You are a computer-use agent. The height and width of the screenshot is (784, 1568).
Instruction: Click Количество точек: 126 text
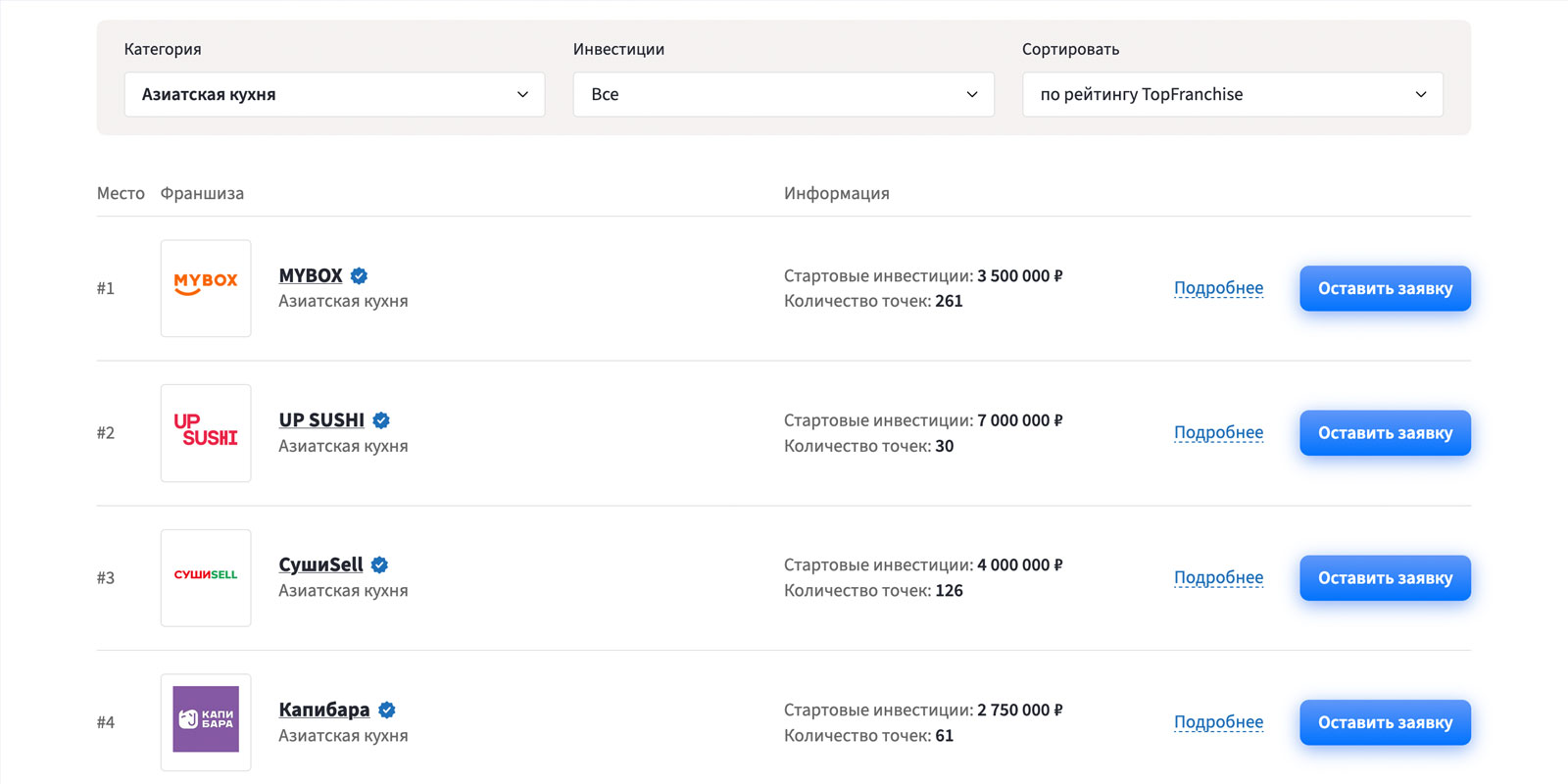click(x=873, y=591)
